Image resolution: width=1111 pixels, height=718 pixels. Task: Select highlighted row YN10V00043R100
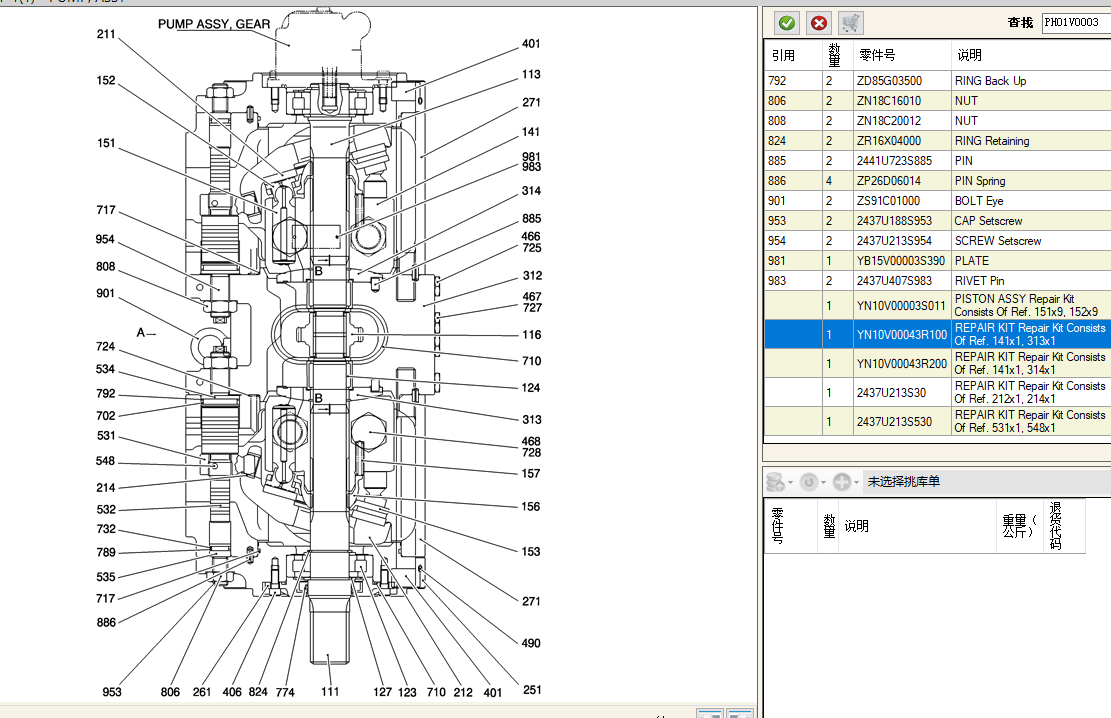tap(937, 334)
